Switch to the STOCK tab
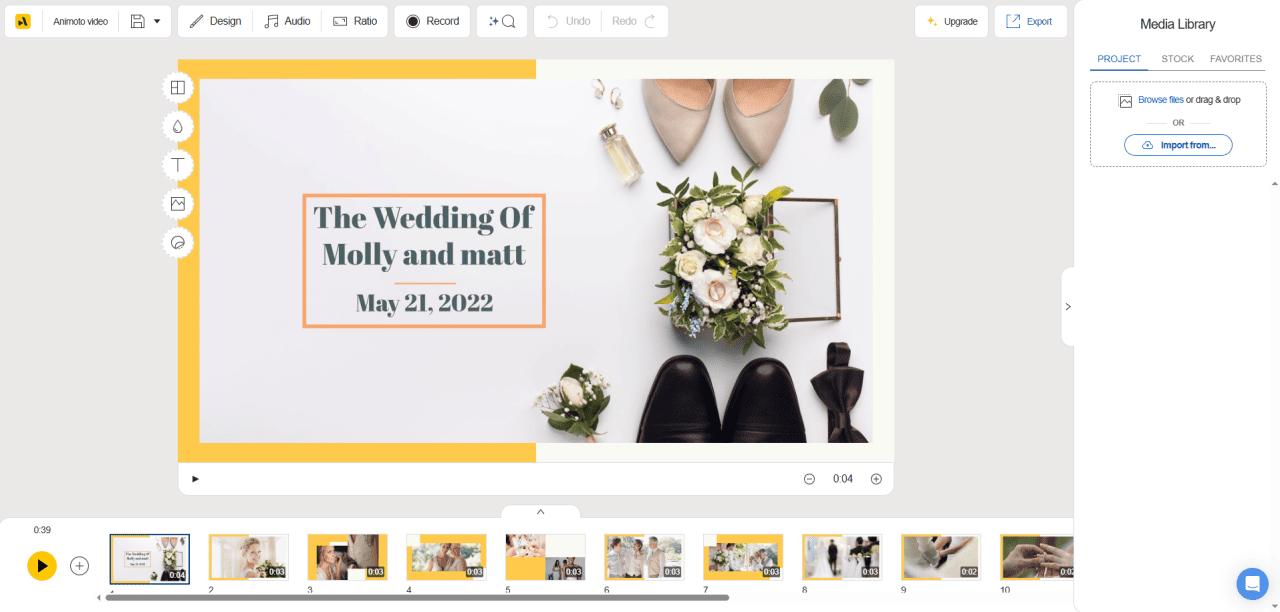The image size is (1280, 612). (x=1177, y=59)
